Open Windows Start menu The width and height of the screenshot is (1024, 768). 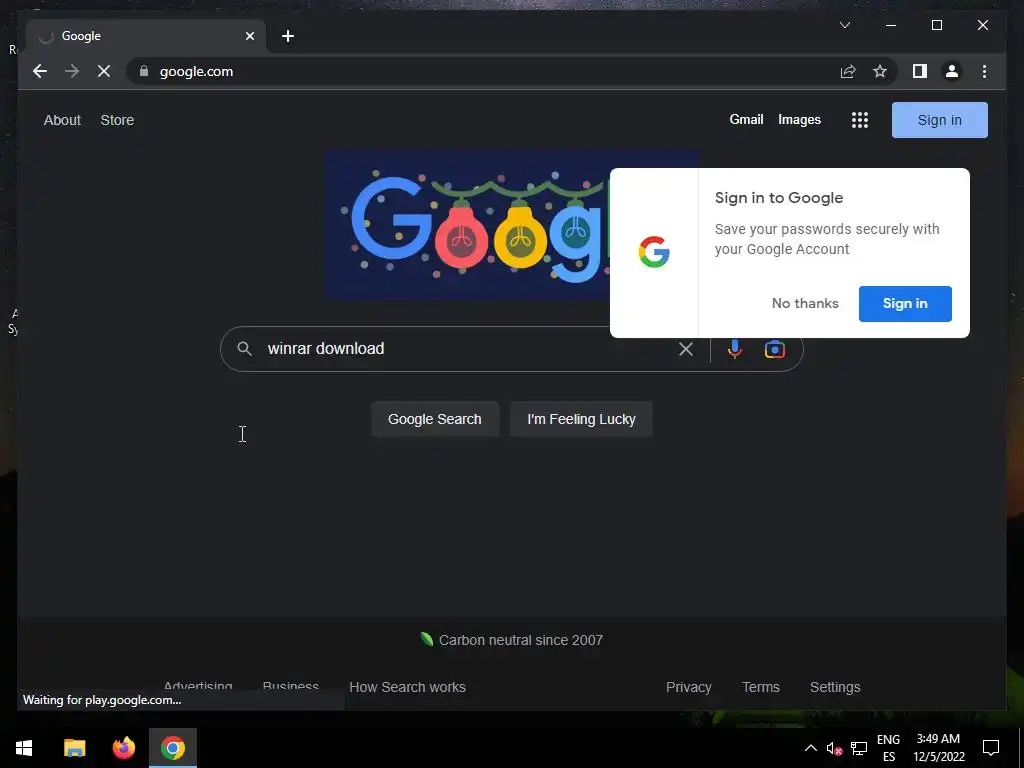tap(24, 748)
